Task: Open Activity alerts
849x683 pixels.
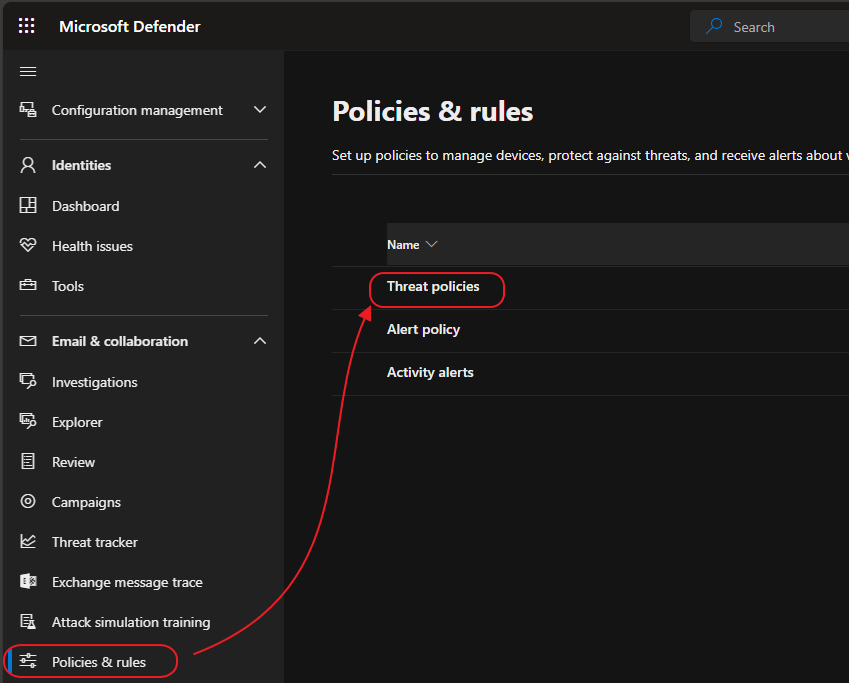Action: coord(430,373)
